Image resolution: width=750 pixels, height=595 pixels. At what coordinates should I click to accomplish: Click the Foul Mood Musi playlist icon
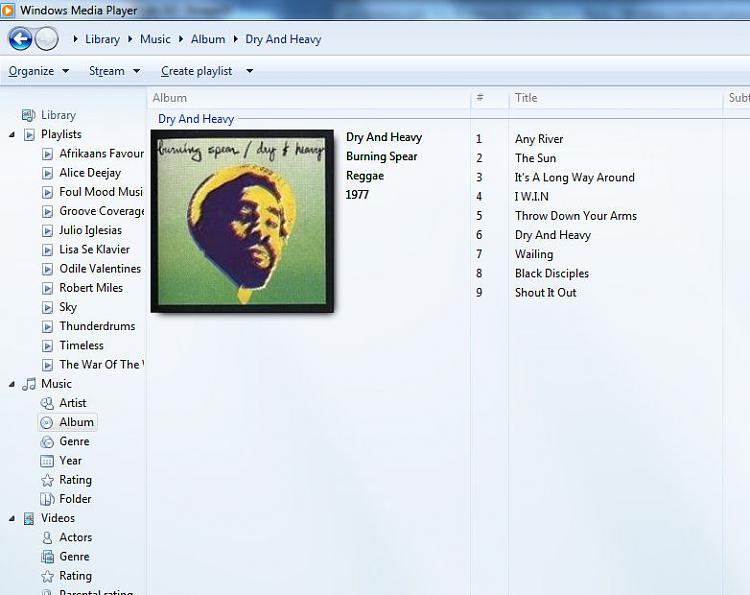click(47, 192)
